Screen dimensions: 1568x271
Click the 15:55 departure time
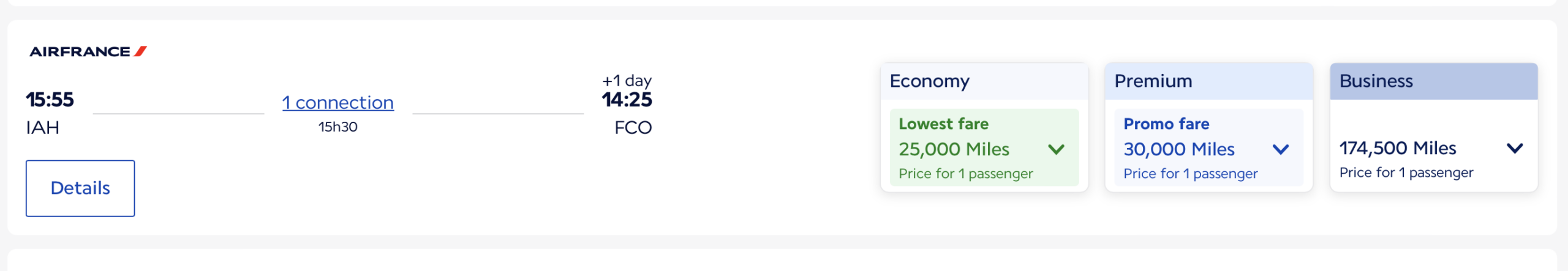pos(50,100)
